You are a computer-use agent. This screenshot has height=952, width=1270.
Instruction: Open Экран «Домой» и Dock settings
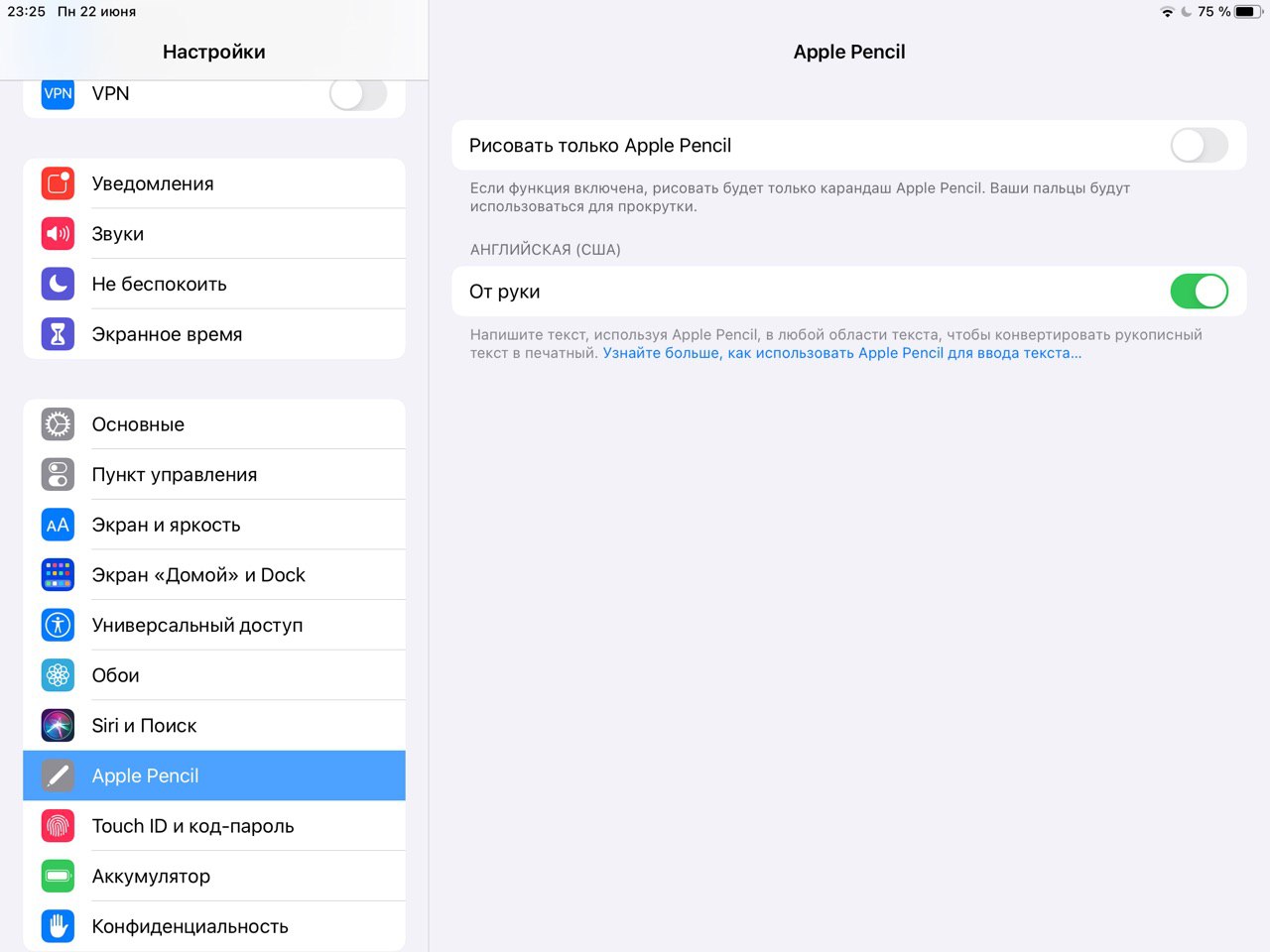click(214, 575)
